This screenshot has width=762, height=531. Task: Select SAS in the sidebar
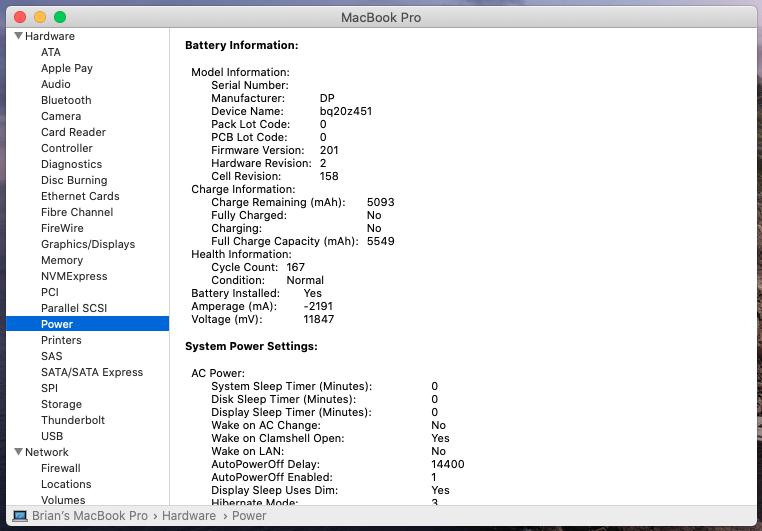(x=52, y=356)
